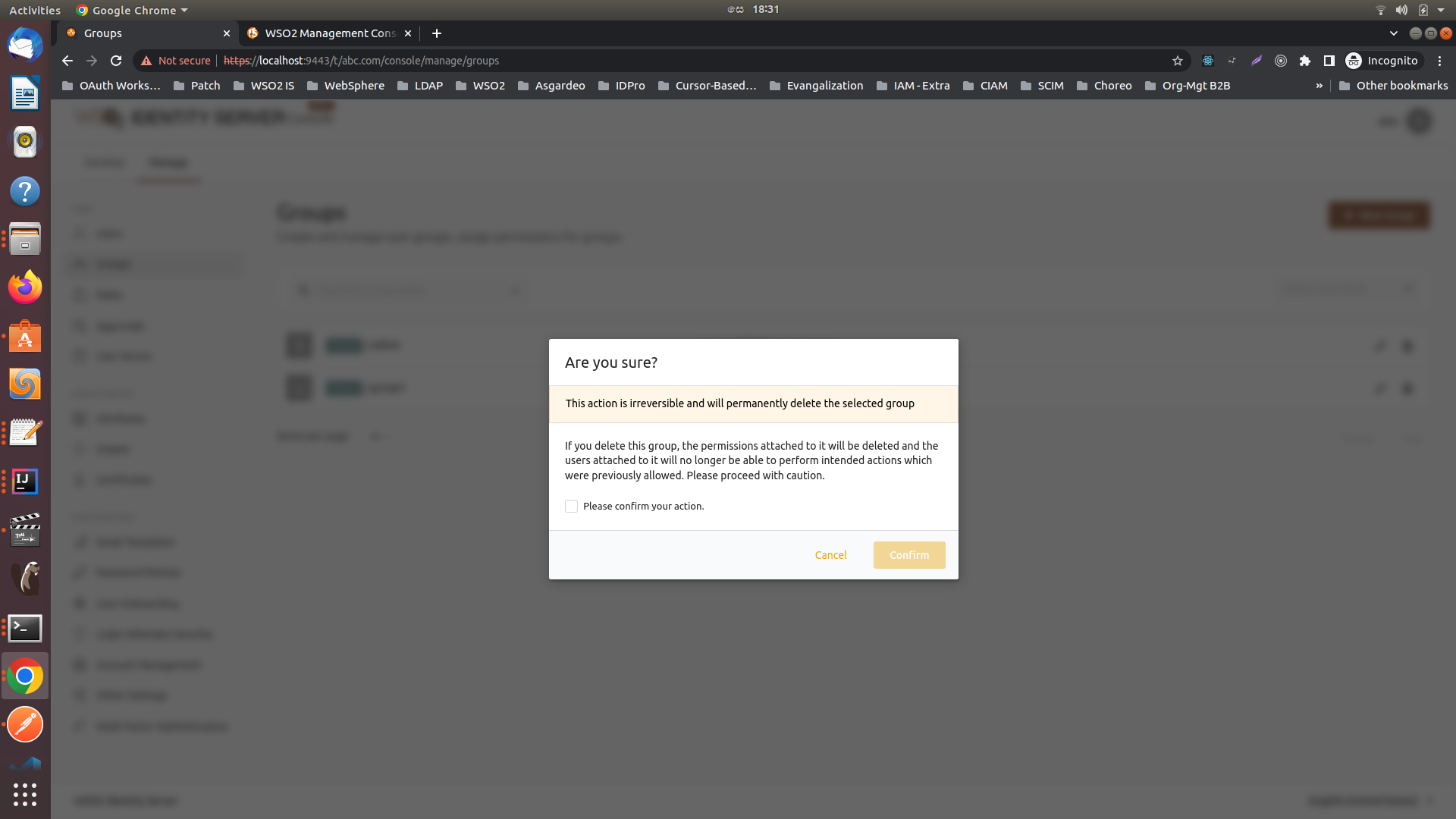The width and height of the screenshot is (1456, 819).
Task: Check the Please confirm your action checkbox
Action: (571, 506)
